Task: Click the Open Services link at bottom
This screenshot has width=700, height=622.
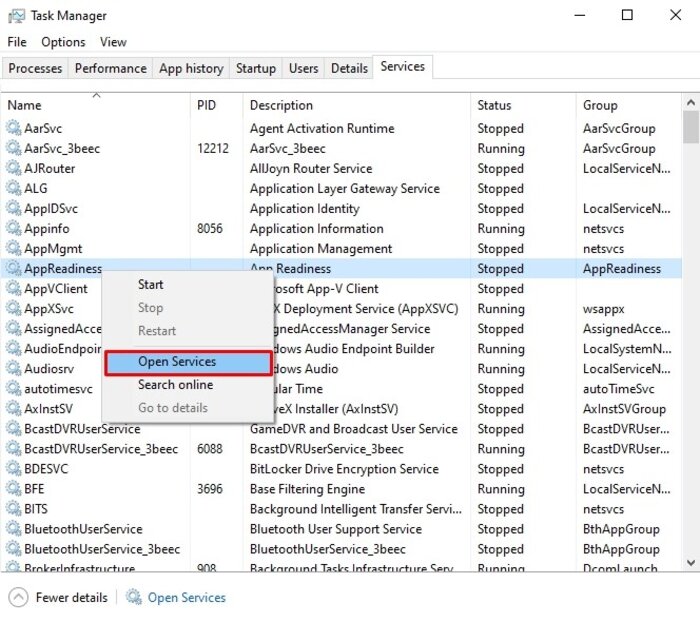Action: [187, 597]
